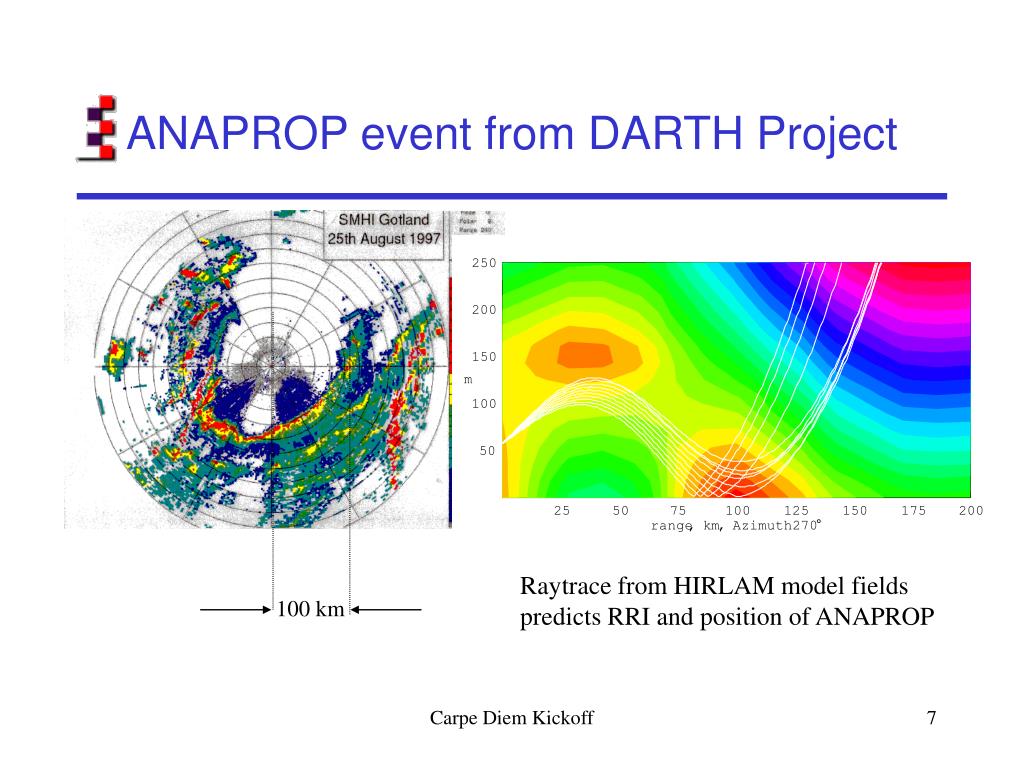Click the slide number 7
This screenshot has height=768, width=1024.
point(931,718)
